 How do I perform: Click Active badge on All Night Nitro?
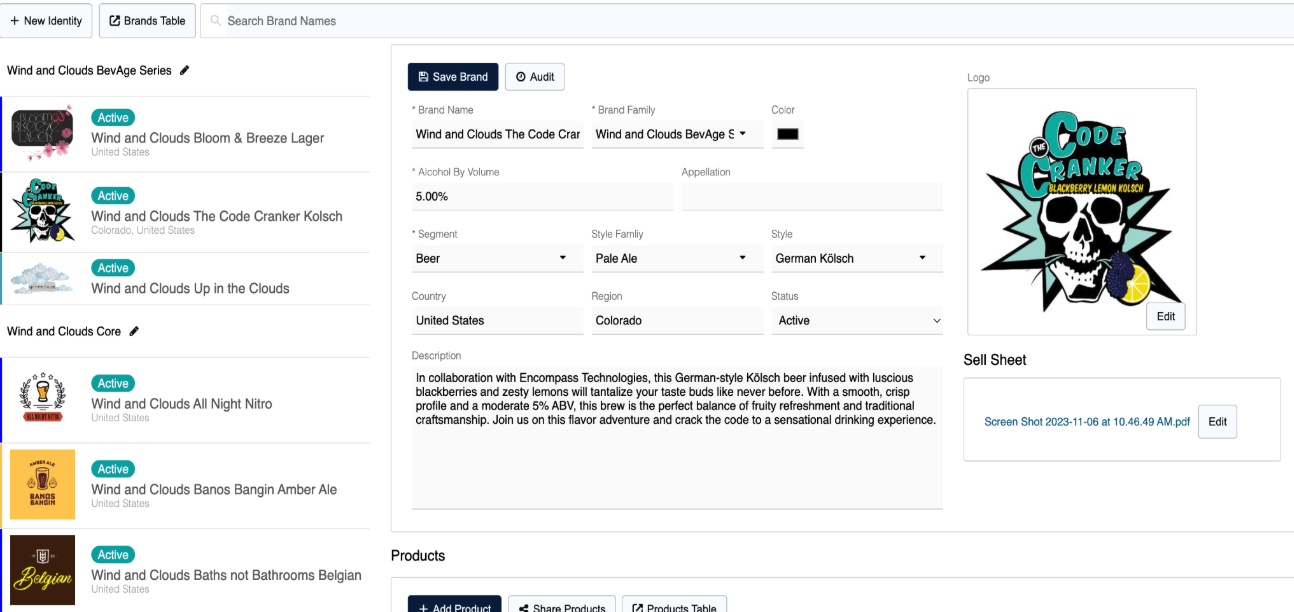point(113,384)
